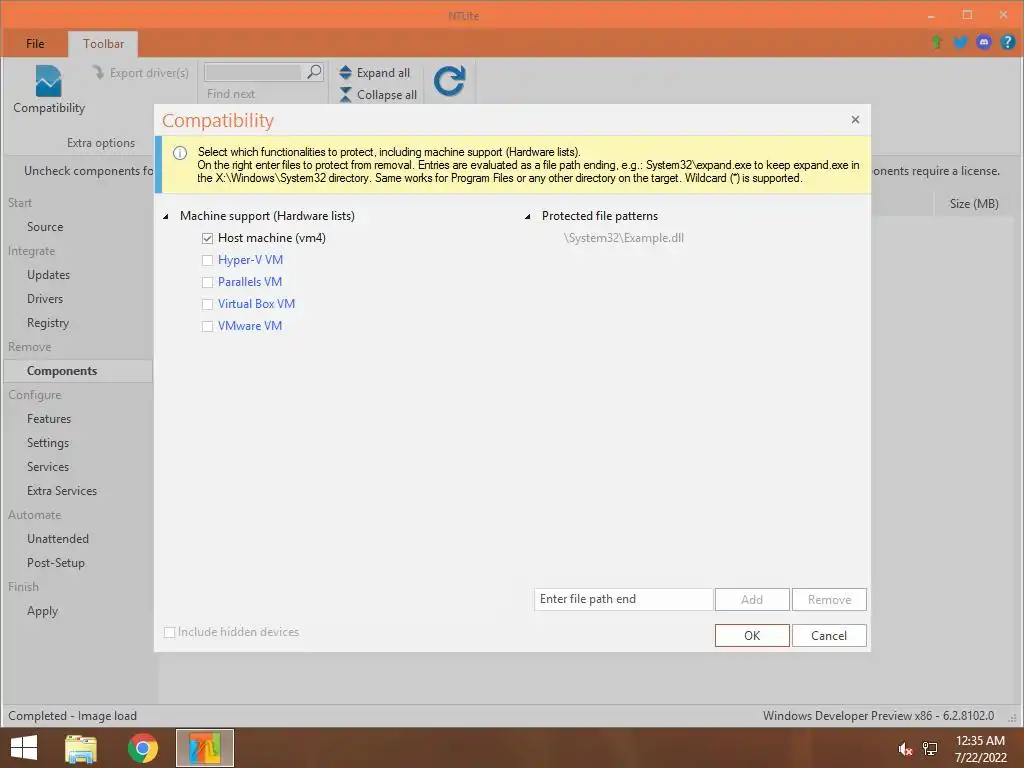This screenshot has width=1024, height=768.
Task: Open the Twitter bird icon
Action: pyautogui.click(x=960, y=42)
